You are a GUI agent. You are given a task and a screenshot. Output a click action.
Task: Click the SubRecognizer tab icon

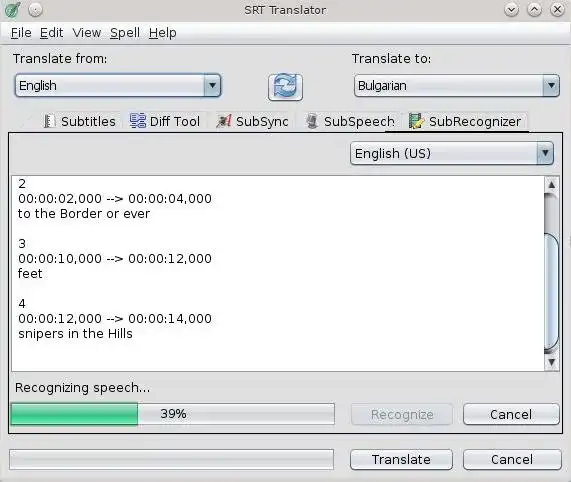pos(416,121)
